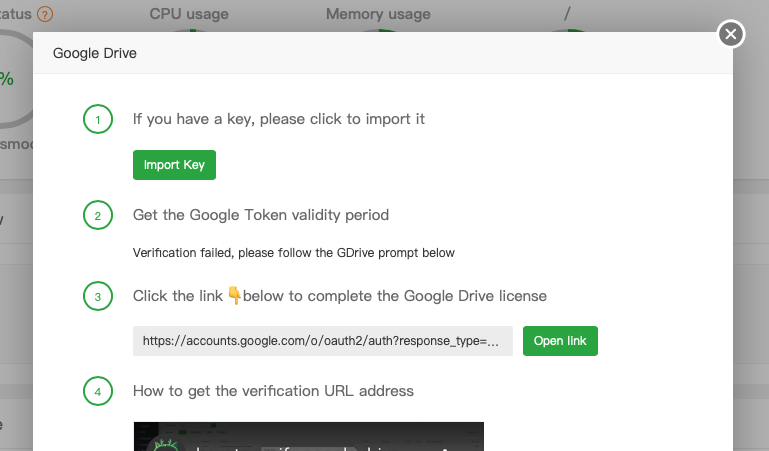Image resolution: width=769 pixels, height=451 pixels.
Task: Click the step 3 circle icon
Action: pyautogui.click(x=98, y=297)
